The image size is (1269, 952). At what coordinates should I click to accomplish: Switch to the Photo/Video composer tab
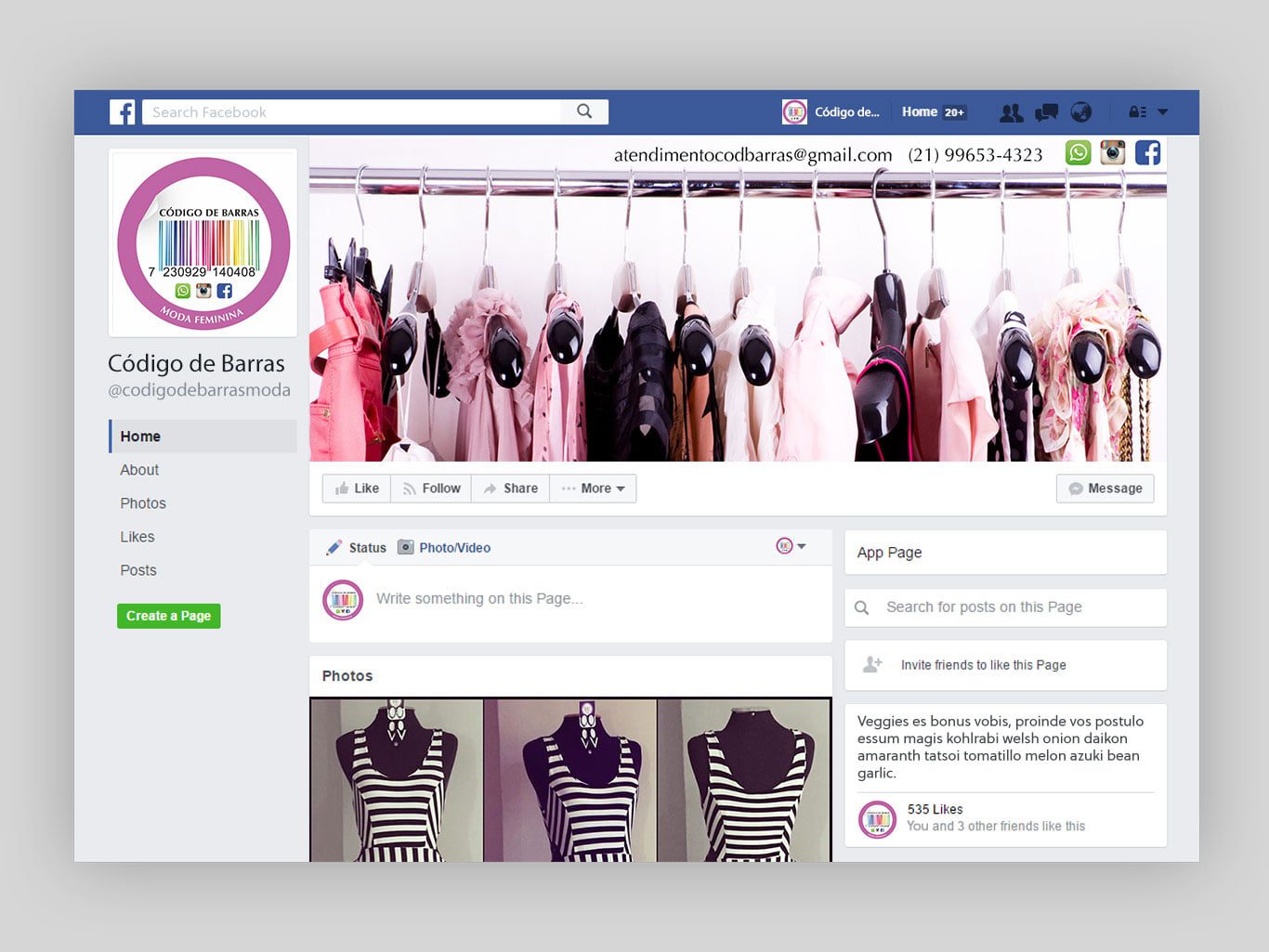pyautogui.click(x=444, y=548)
